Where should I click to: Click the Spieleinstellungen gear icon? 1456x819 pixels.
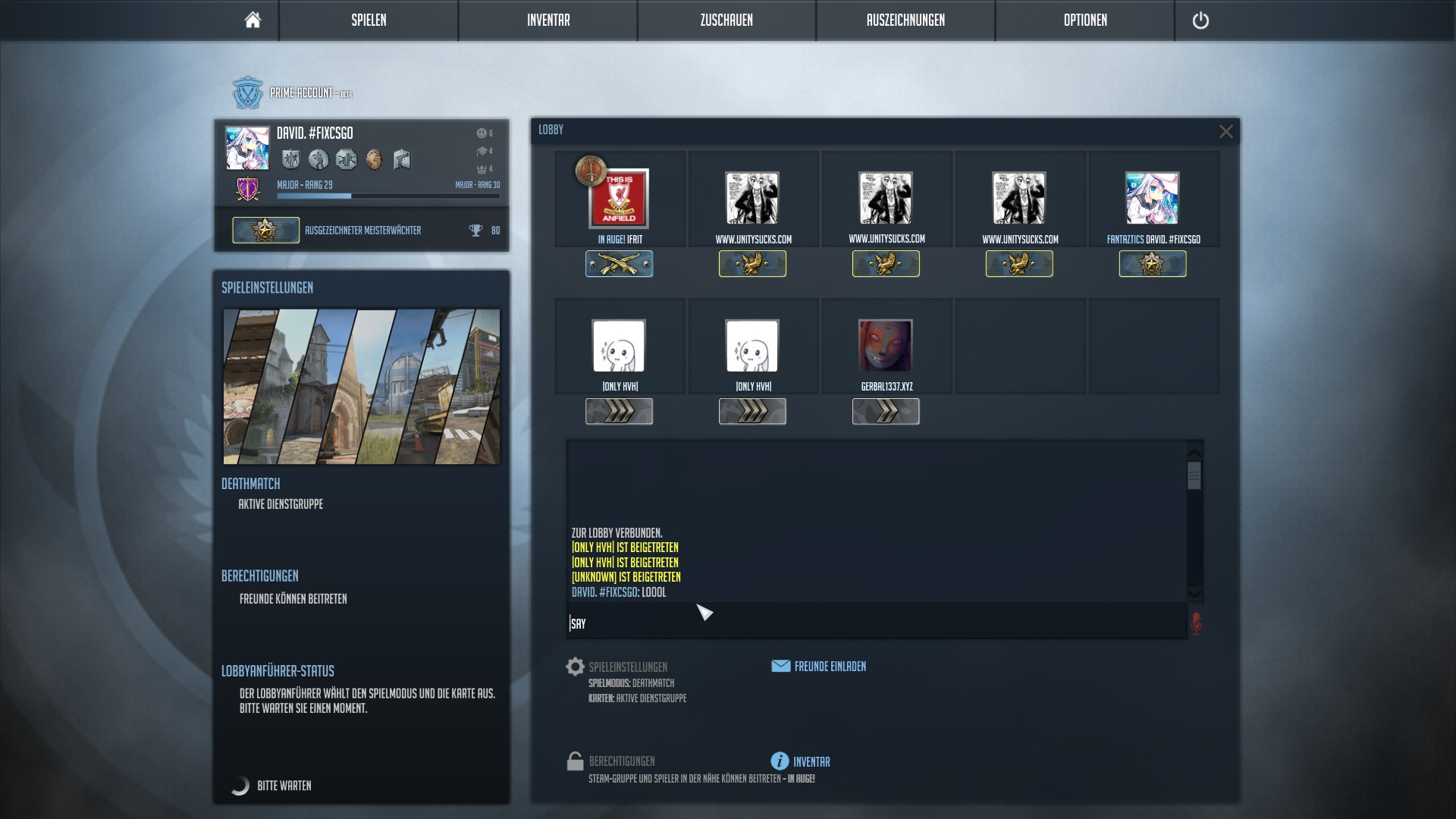[575, 667]
